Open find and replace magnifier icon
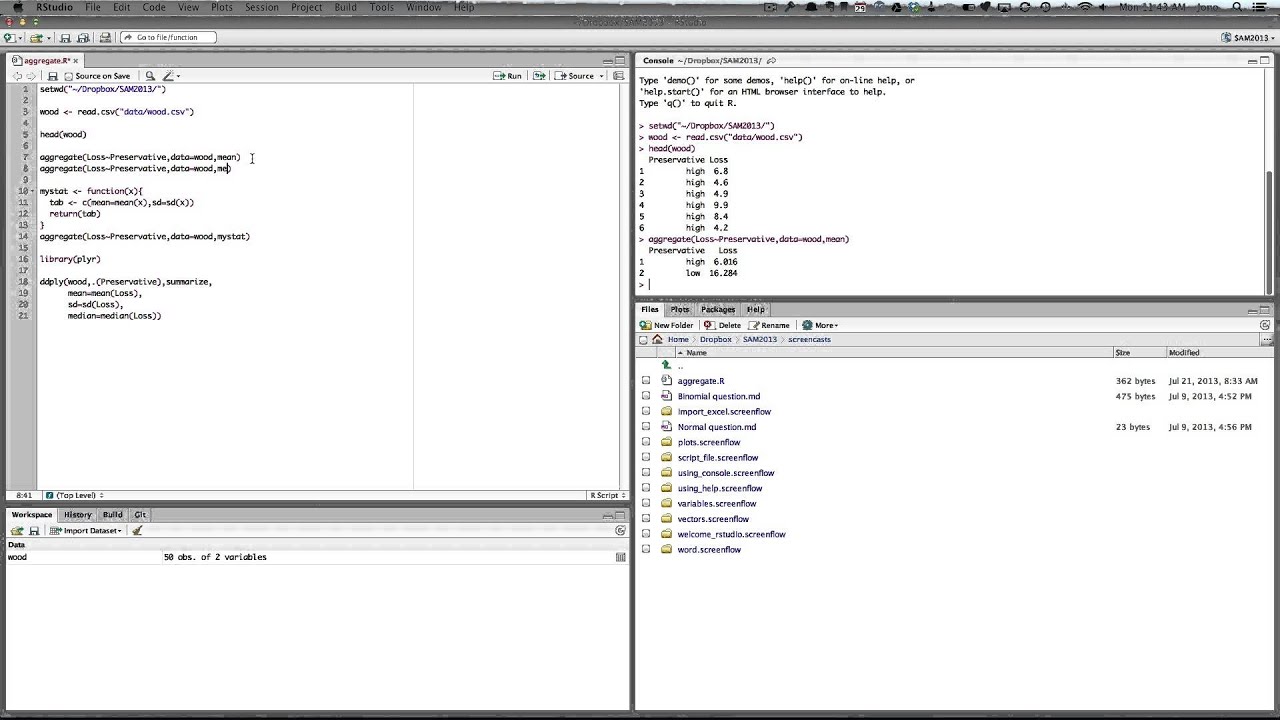The width and height of the screenshot is (1280, 720). (x=150, y=76)
